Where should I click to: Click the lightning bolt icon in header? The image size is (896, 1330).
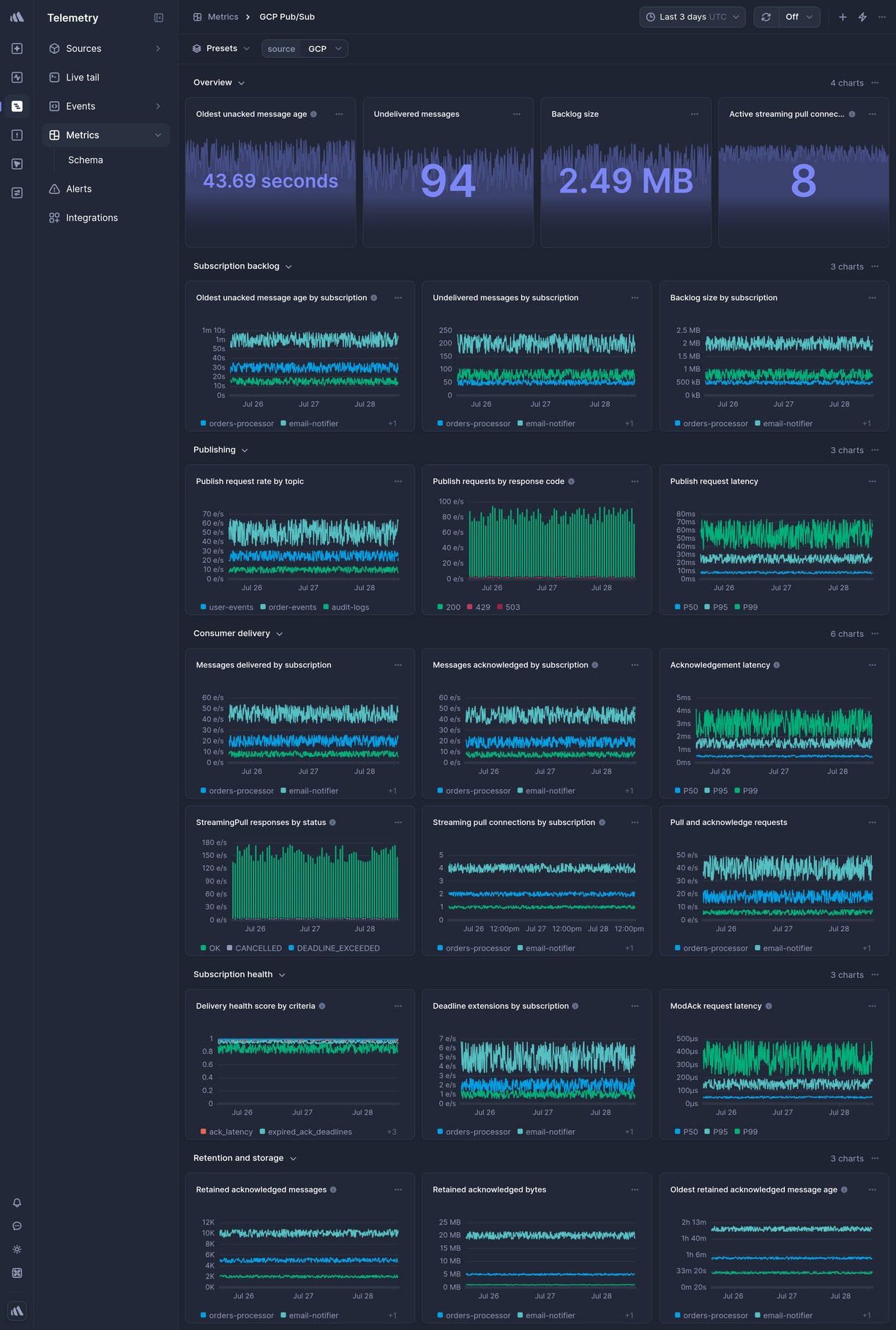coord(862,17)
